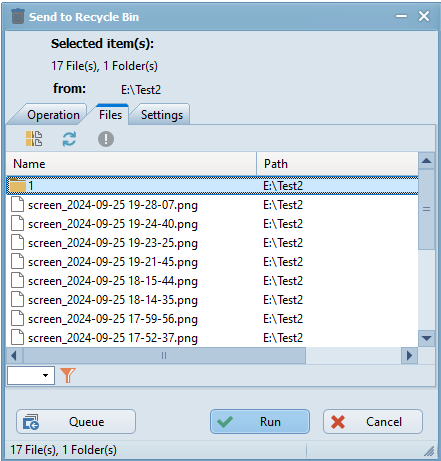Sort by the Name column header

coord(131,164)
